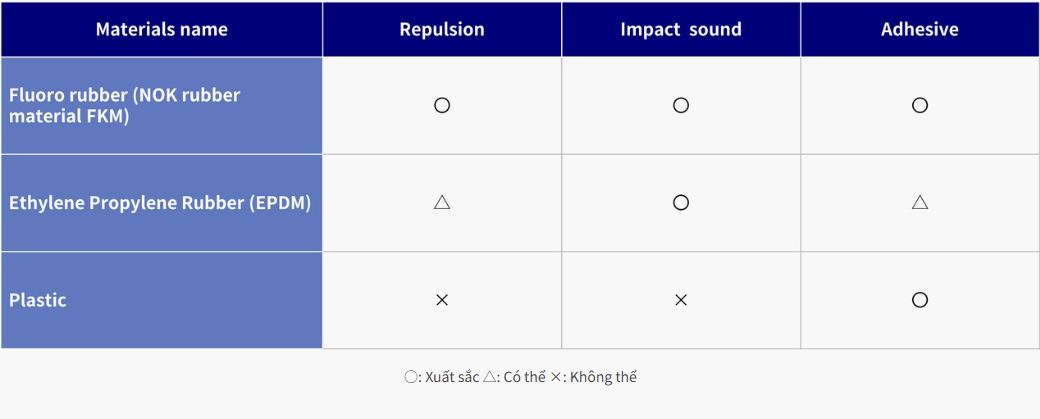Click the circle symbol for Fluoro rubber Repulsion
This screenshot has height=419, width=1040.
click(442, 105)
